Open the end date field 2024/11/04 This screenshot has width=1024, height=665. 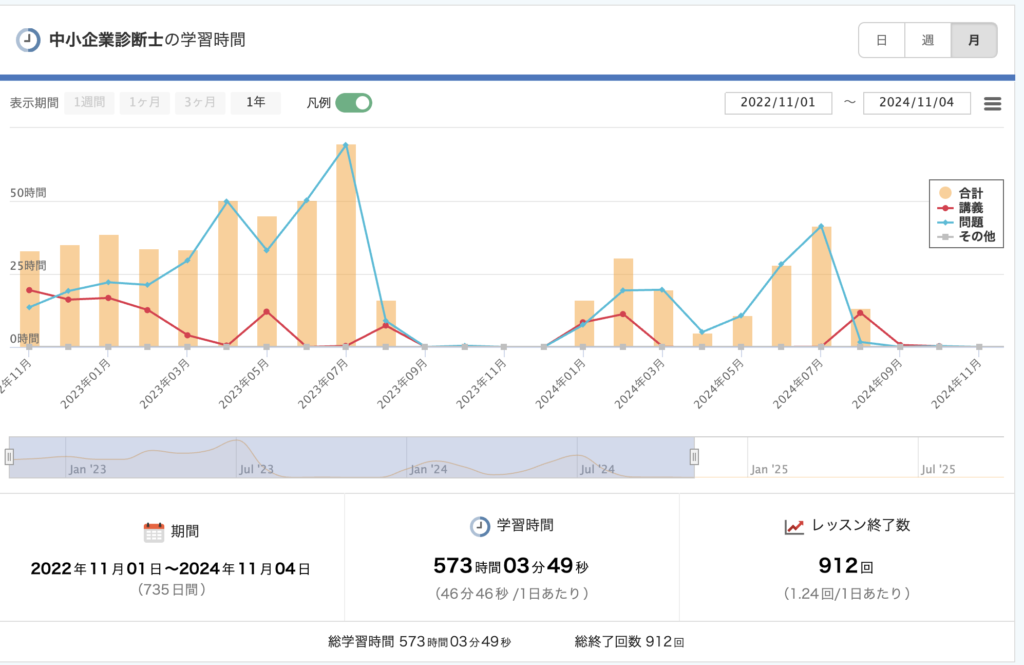point(917,103)
